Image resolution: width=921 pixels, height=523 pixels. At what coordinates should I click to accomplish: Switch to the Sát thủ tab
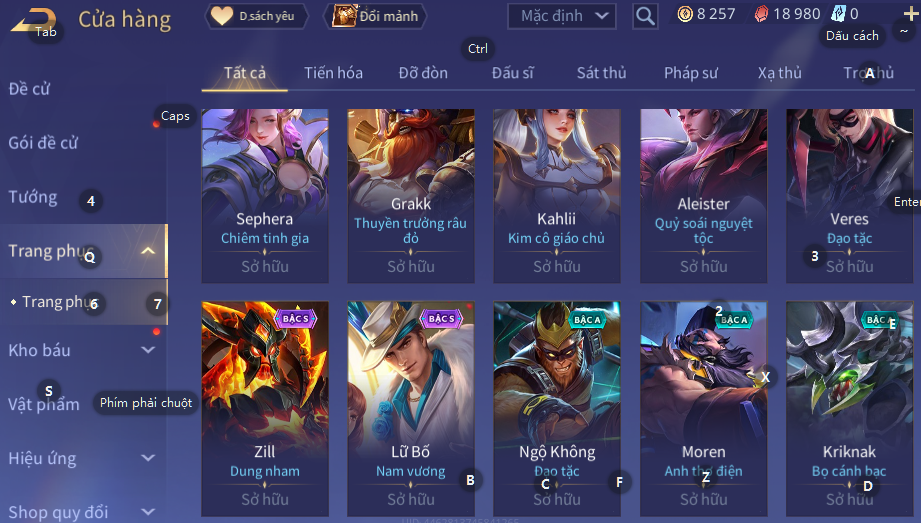click(601, 73)
